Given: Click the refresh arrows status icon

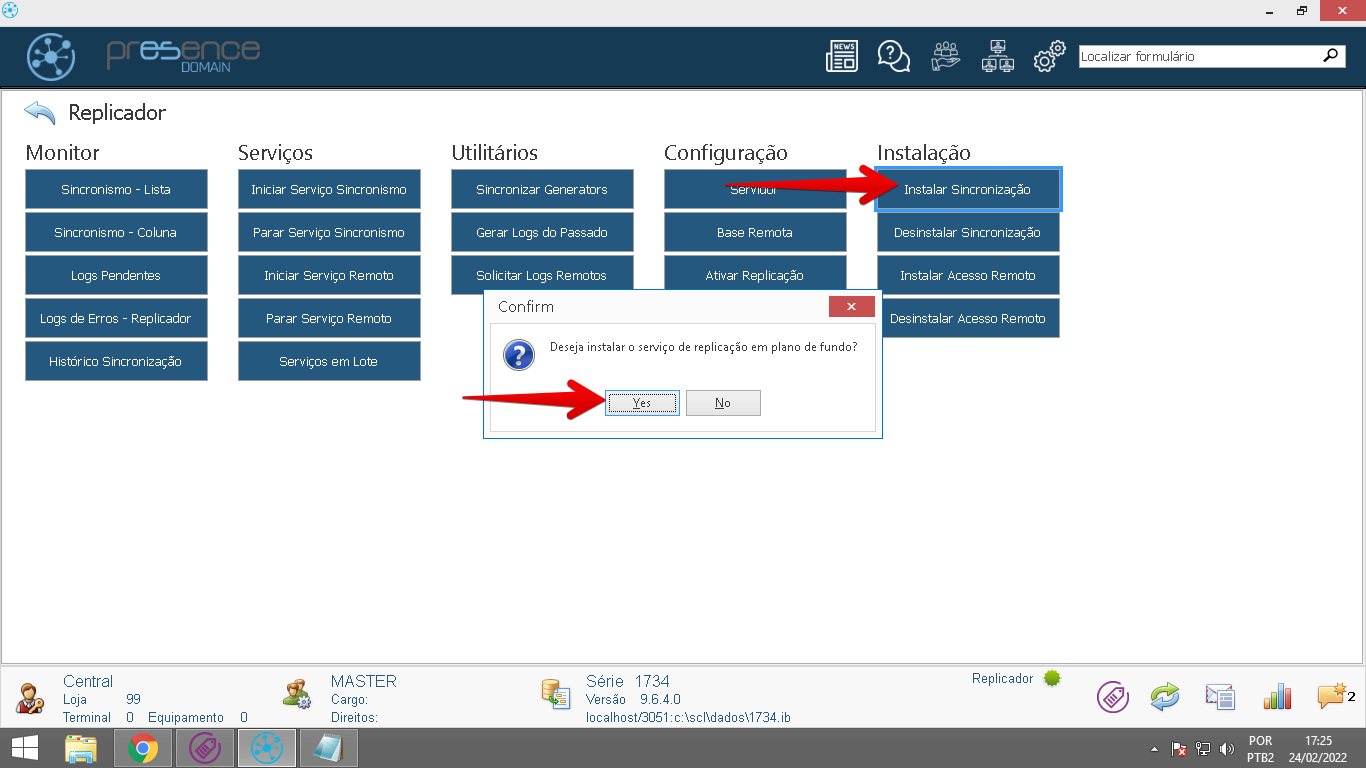Looking at the screenshot, I should coord(1165,696).
